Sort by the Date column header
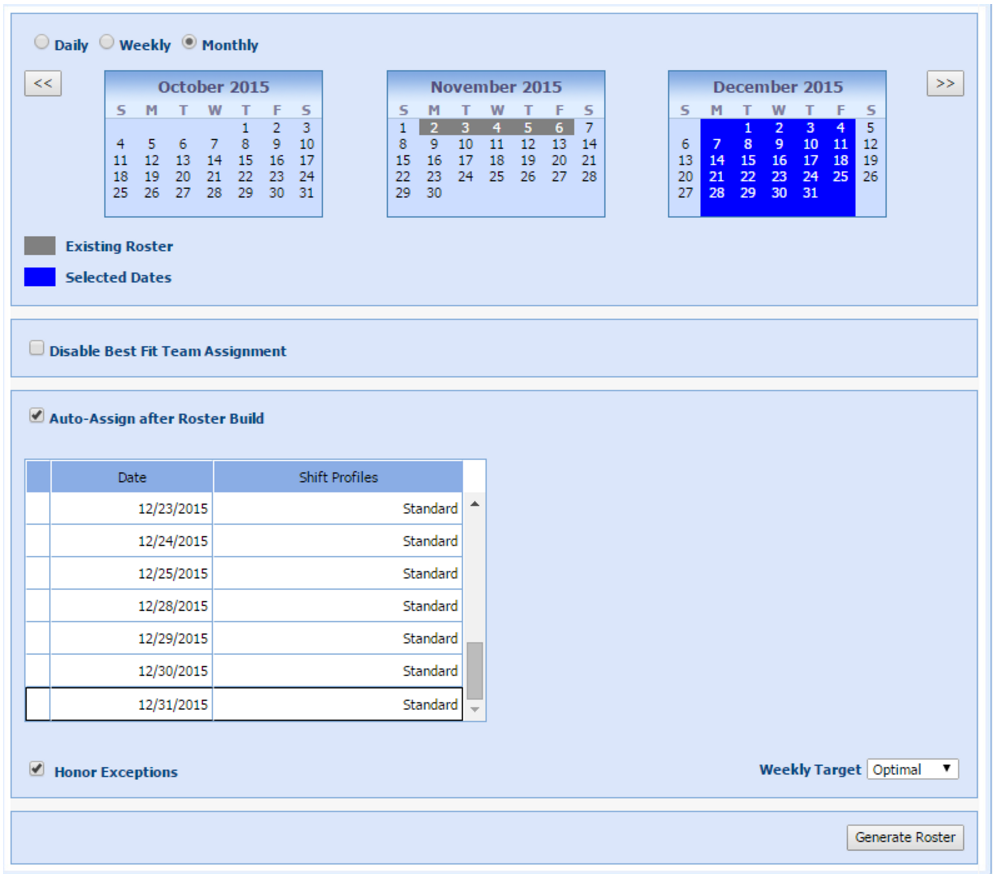Image resolution: width=994 pixels, height=874 pixels. 132,477
